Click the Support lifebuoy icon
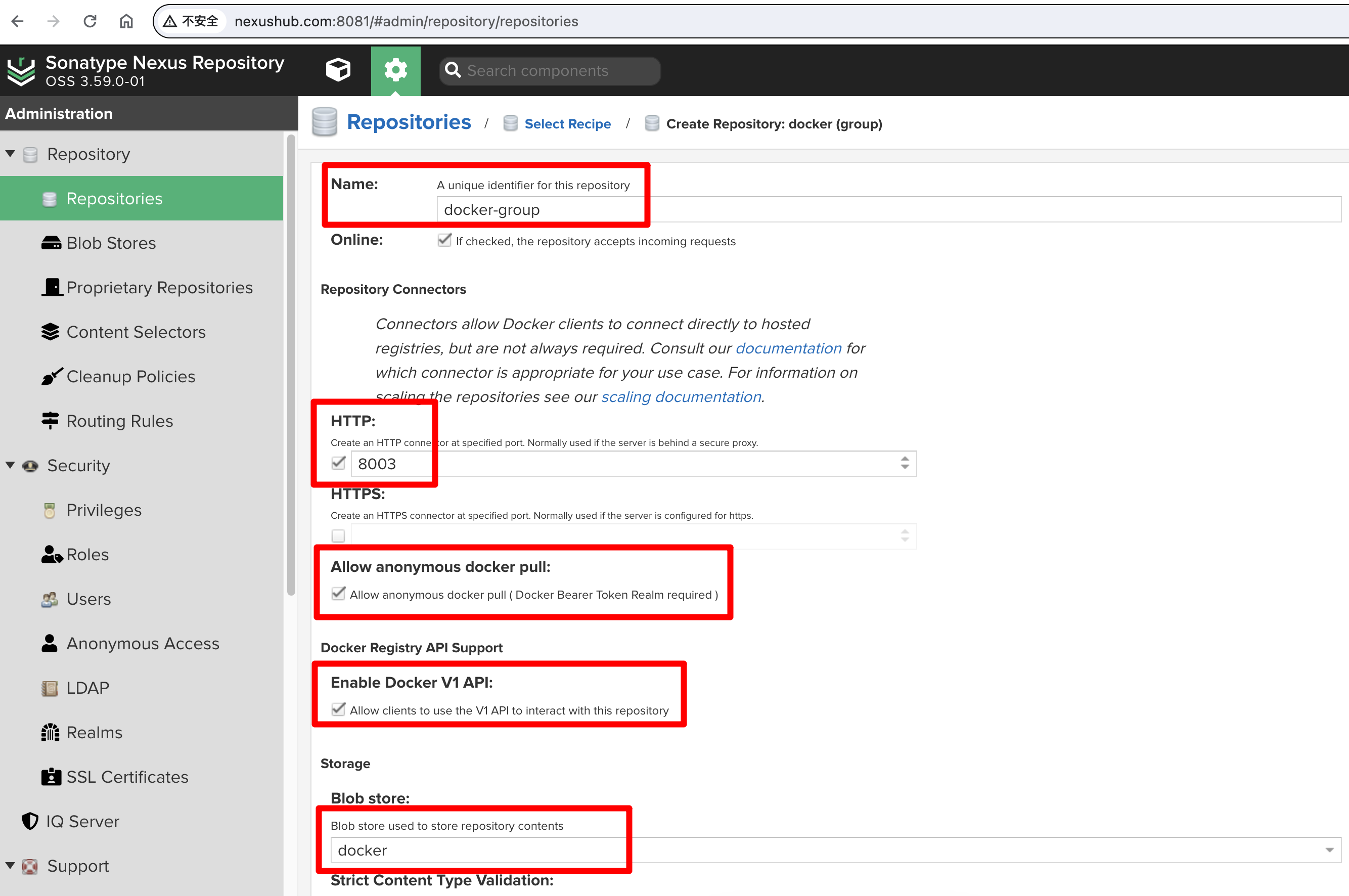 pyautogui.click(x=30, y=866)
